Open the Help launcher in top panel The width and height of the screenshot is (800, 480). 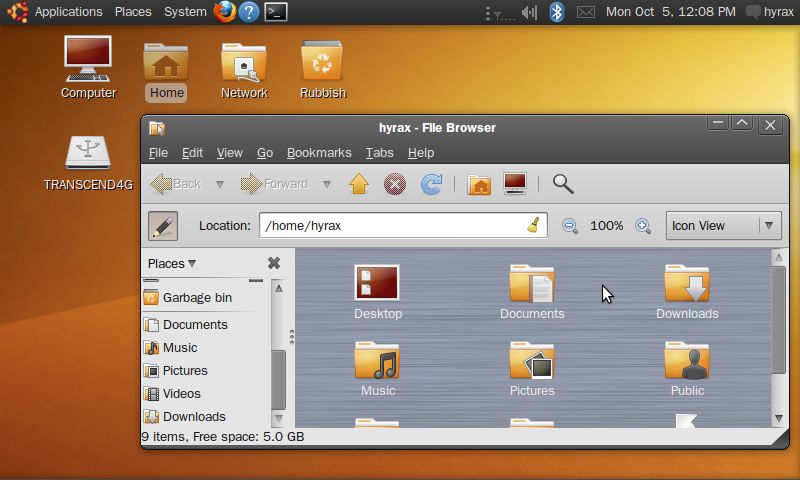point(249,12)
